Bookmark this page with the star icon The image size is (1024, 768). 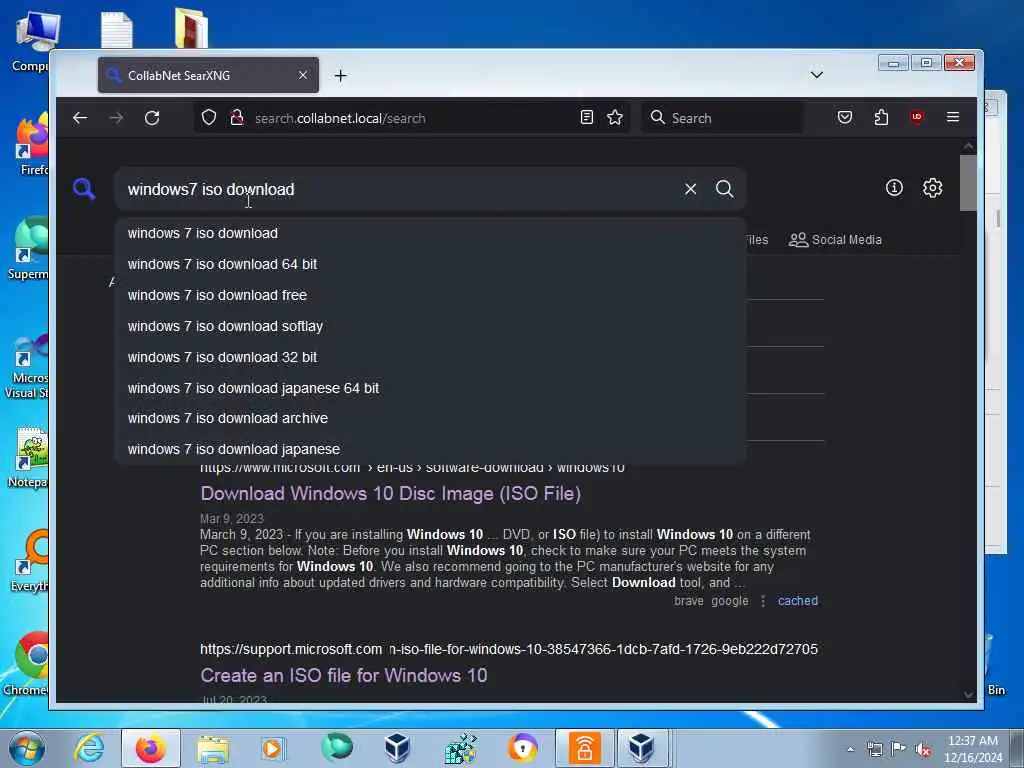(615, 118)
